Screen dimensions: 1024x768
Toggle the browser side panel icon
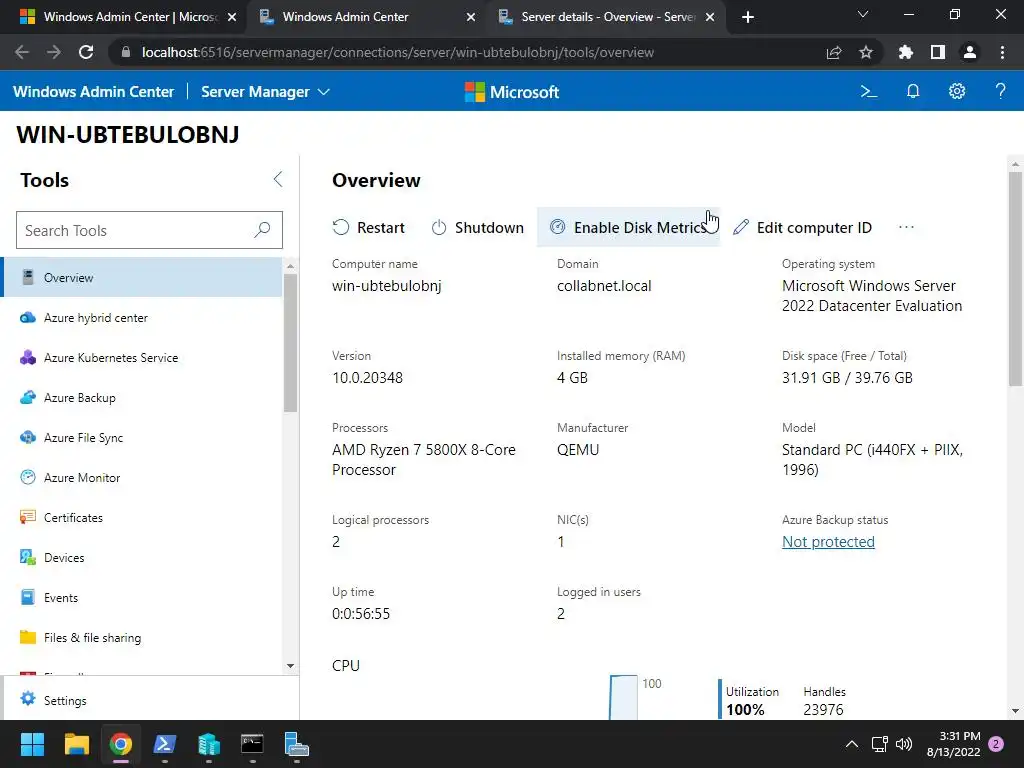[938, 52]
